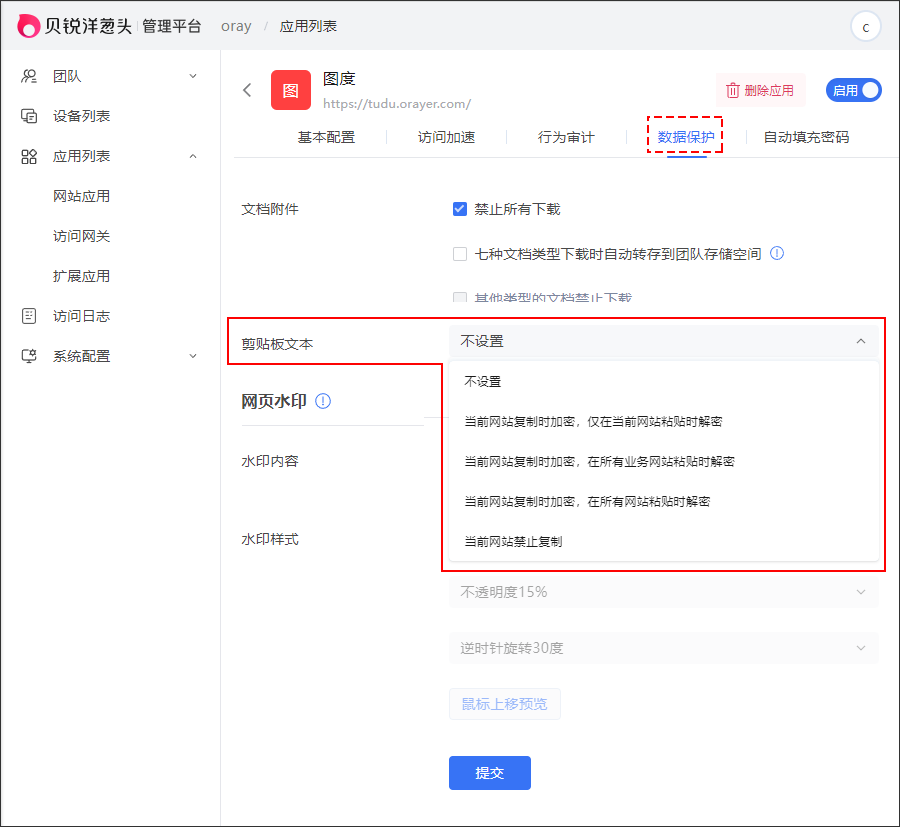Check 七种文档类型下载时自动转存 checkbox

pos(460,254)
